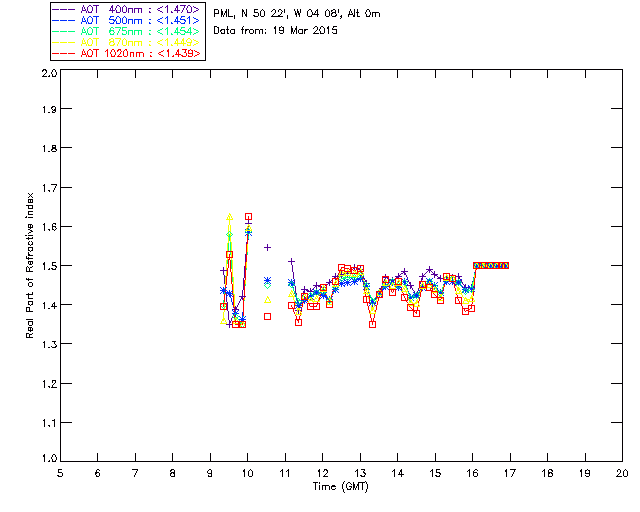
Task: Click the y-axis tick label 1.5
Action: [49, 266]
